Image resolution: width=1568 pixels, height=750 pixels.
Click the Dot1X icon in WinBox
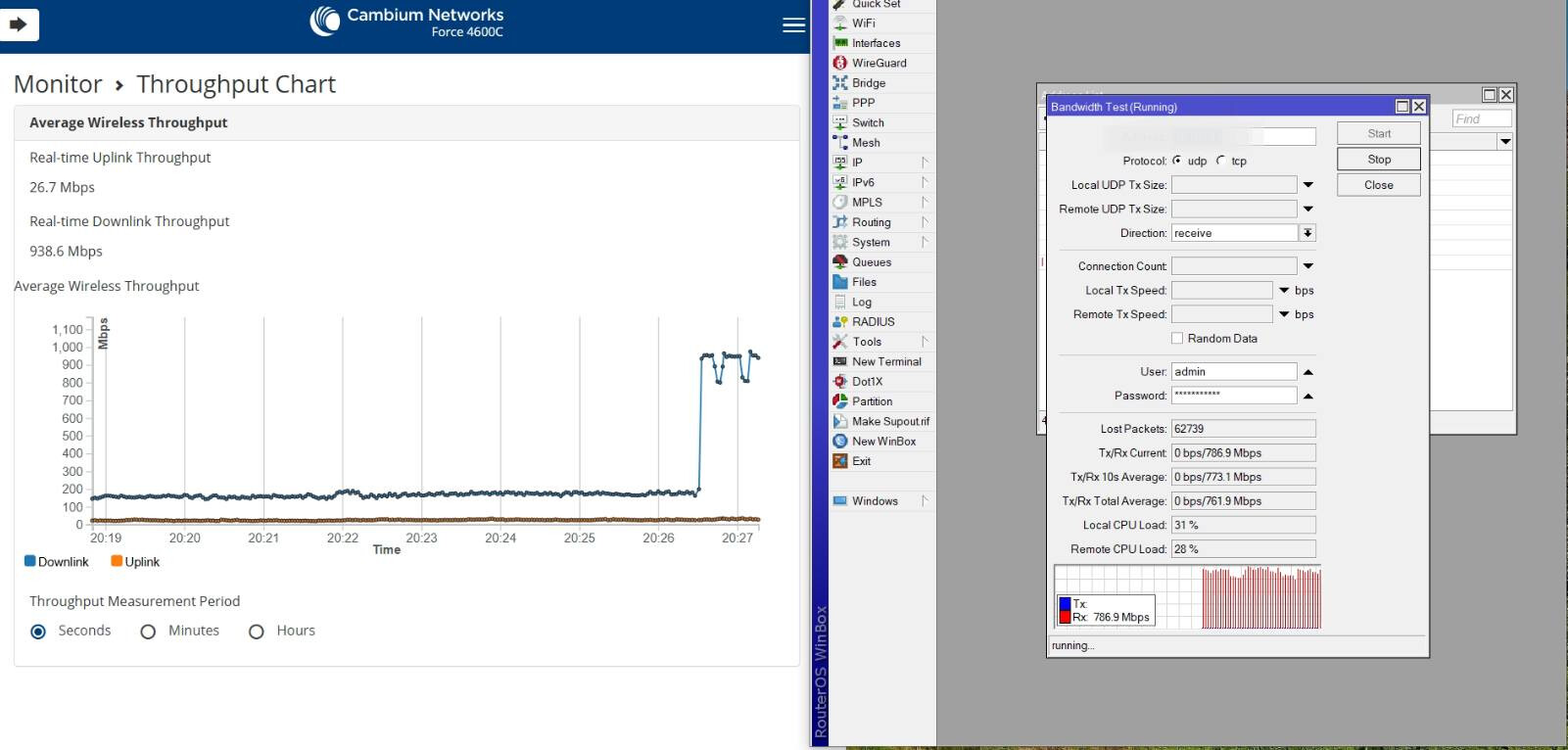pyautogui.click(x=840, y=382)
